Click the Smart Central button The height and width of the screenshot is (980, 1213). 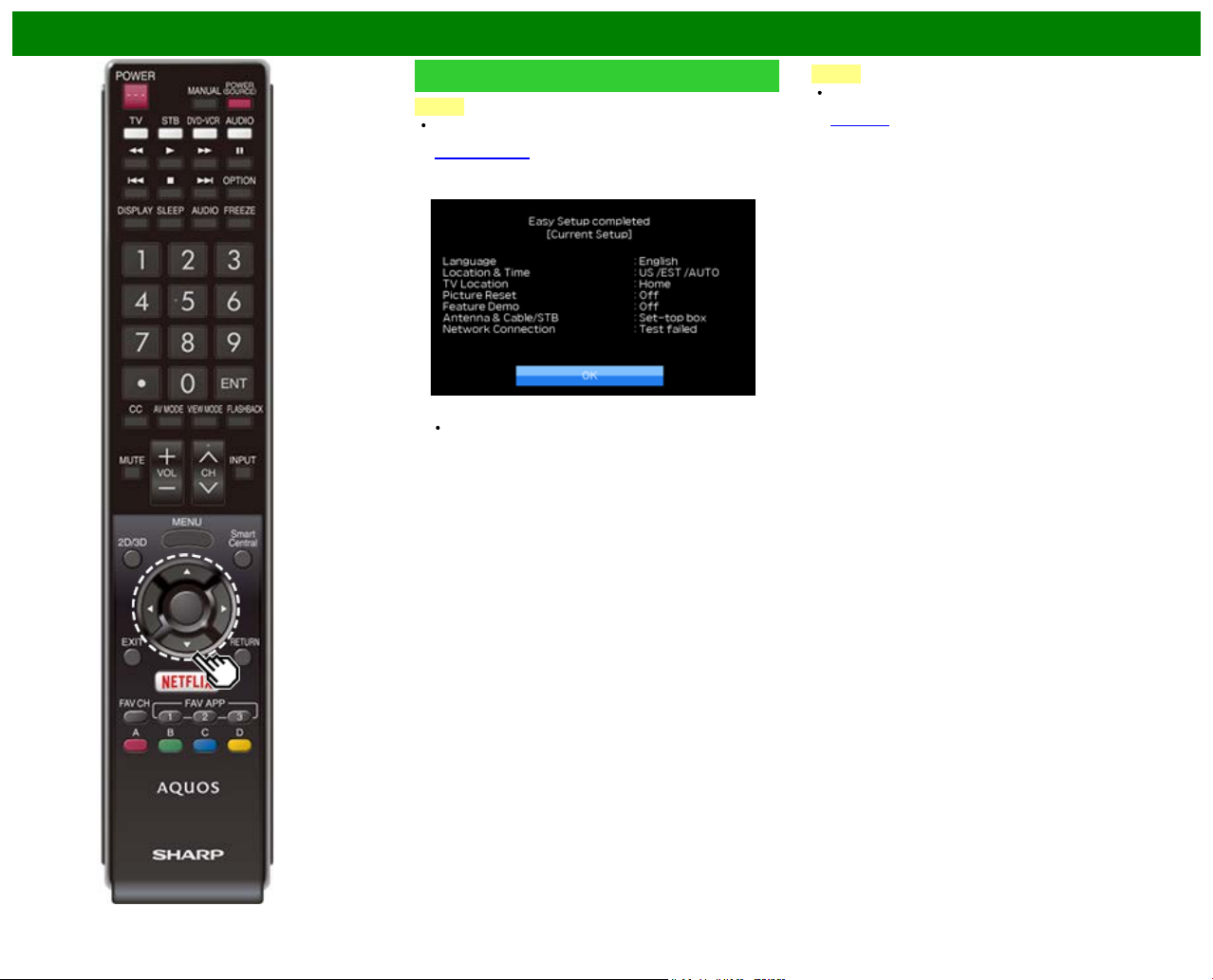click(x=243, y=559)
